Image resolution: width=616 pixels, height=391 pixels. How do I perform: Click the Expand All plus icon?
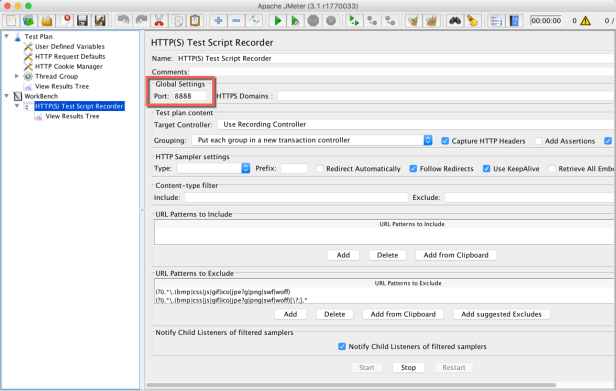(218, 20)
